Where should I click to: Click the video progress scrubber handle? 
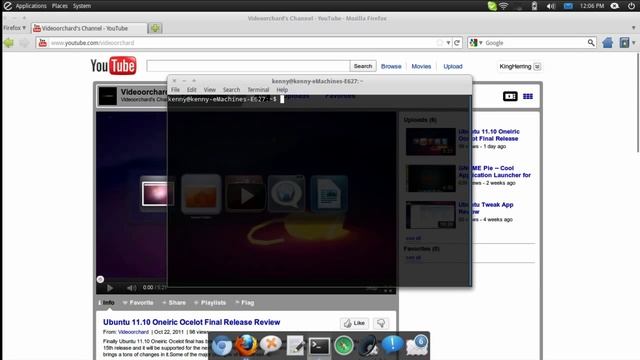[x=100, y=279]
